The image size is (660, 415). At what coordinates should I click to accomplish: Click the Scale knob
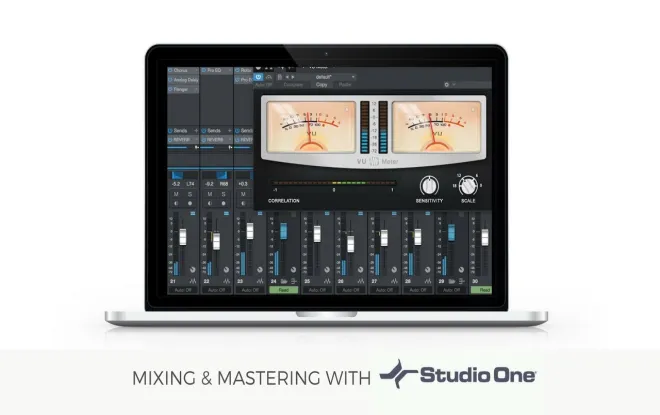pos(468,185)
